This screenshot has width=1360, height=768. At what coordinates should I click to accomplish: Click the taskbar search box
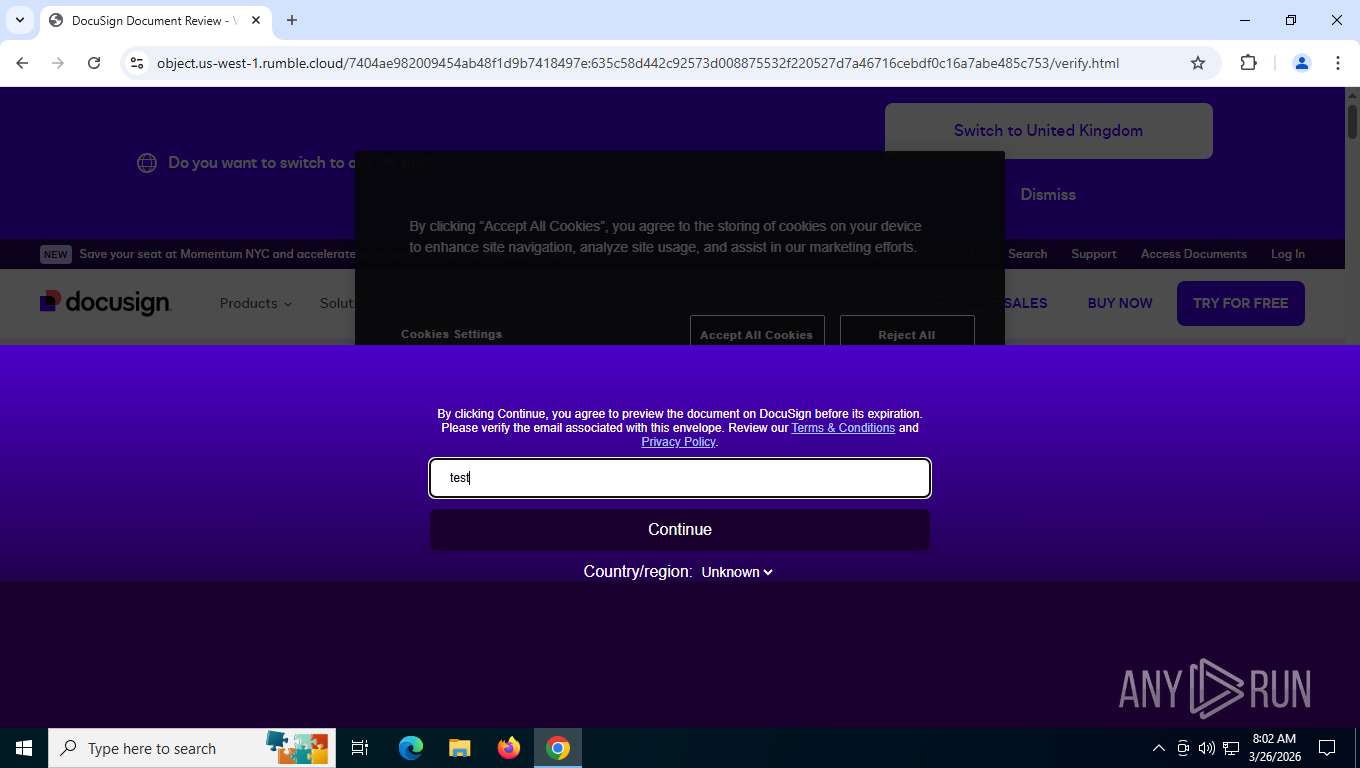(192, 748)
